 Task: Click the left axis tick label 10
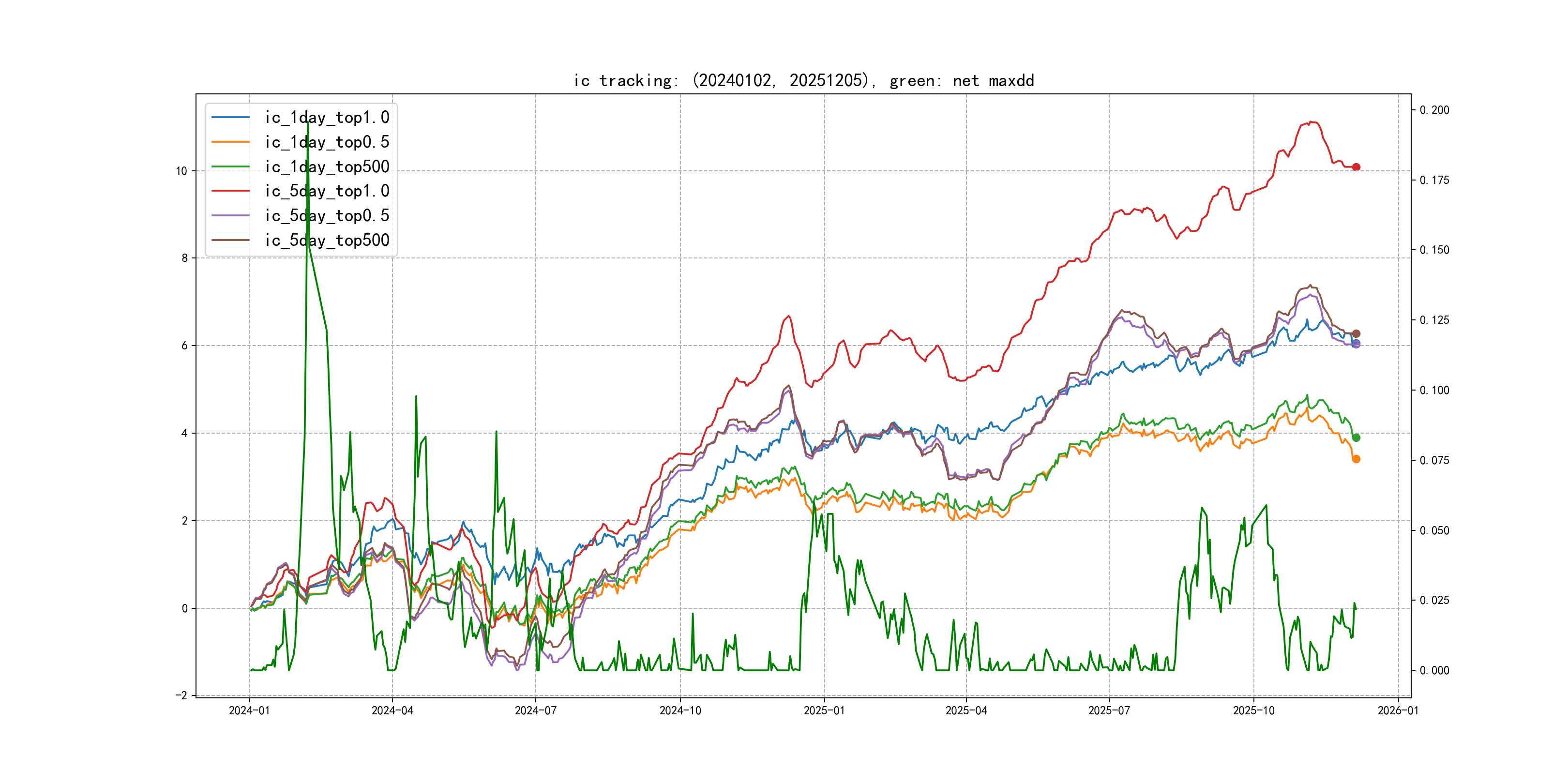tap(181, 171)
